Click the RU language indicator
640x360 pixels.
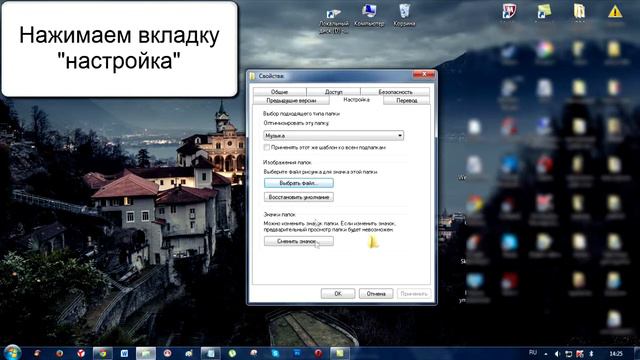(533, 353)
